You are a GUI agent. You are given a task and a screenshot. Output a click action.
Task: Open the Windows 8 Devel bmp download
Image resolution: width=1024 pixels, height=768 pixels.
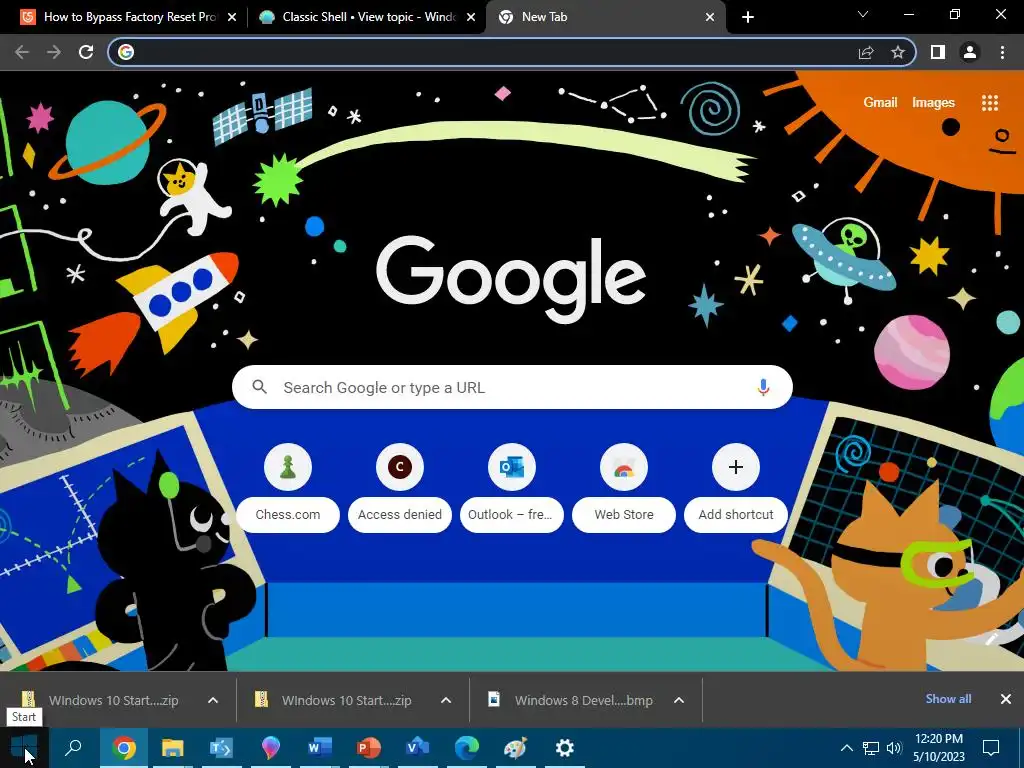[x=569, y=700]
